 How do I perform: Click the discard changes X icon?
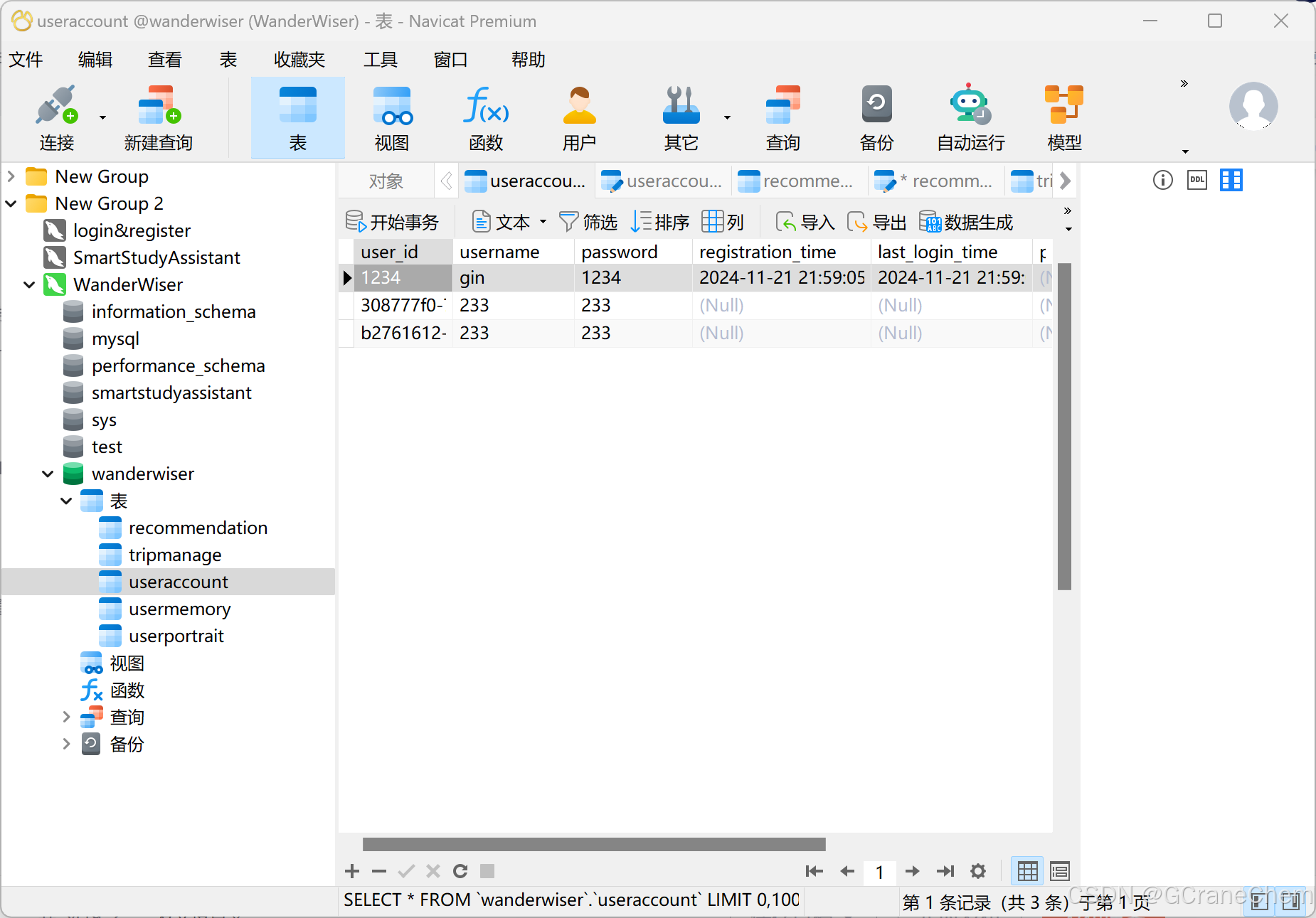(x=433, y=871)
